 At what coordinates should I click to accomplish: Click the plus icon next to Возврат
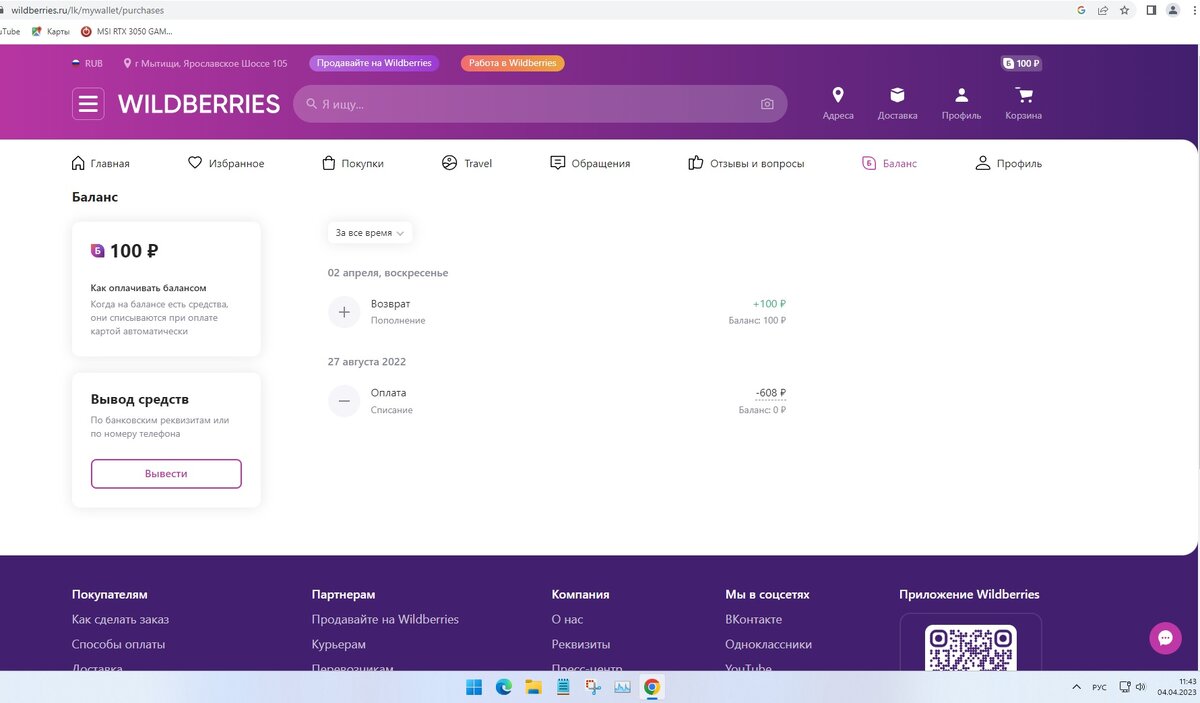point(344,312)
